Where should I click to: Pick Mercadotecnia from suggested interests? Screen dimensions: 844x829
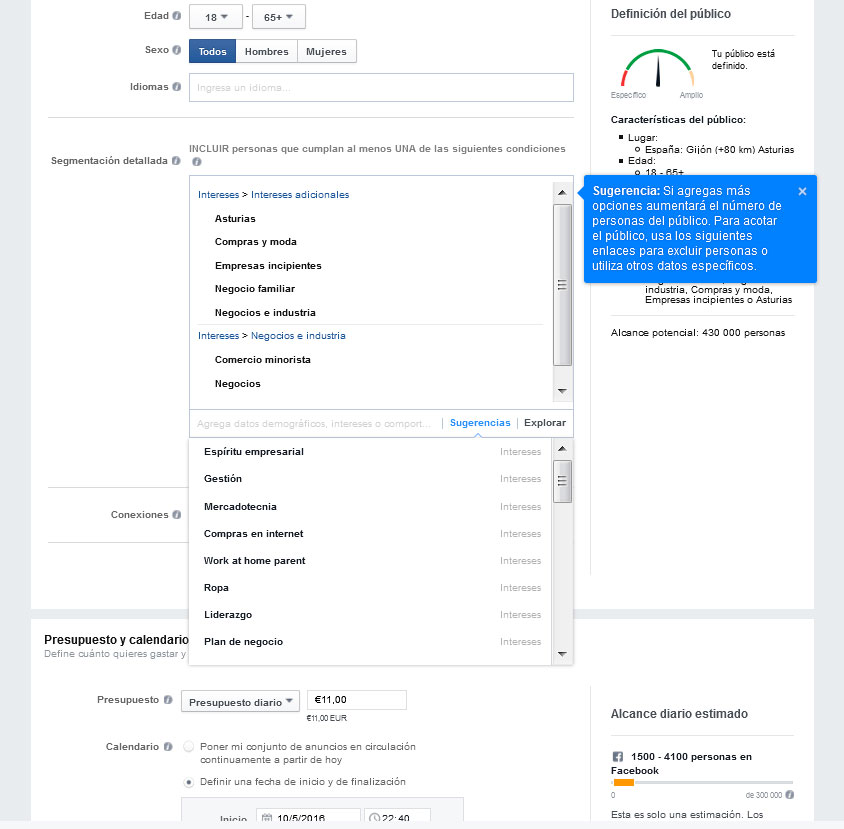pyautogui.click(x=240, y=507)
